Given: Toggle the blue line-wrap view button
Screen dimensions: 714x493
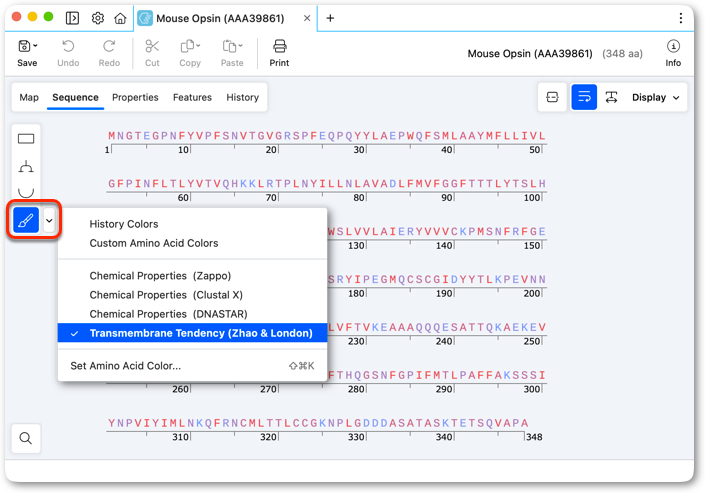Looking at the screenshot, I should pos(584,97).
